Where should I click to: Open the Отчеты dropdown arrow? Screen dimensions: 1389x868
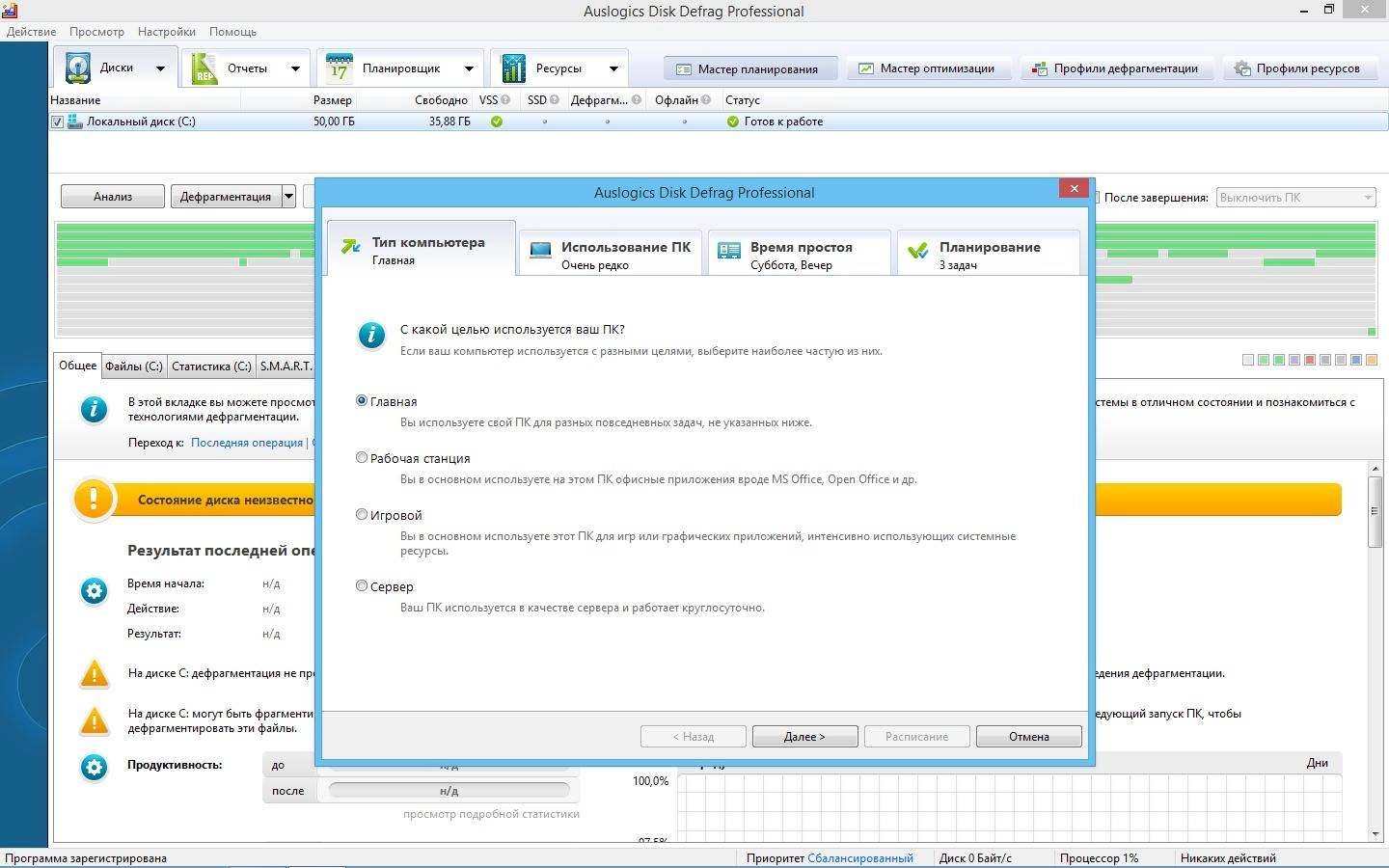point(295,68)
